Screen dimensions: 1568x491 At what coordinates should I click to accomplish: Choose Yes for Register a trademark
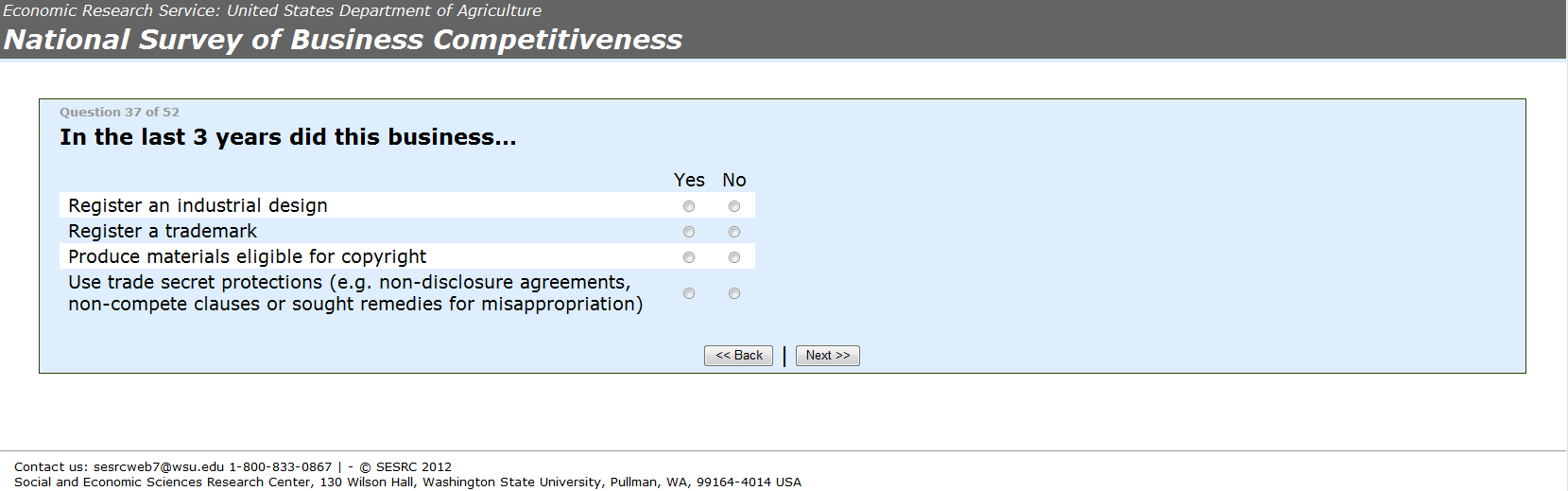click(x=689, y=232)
